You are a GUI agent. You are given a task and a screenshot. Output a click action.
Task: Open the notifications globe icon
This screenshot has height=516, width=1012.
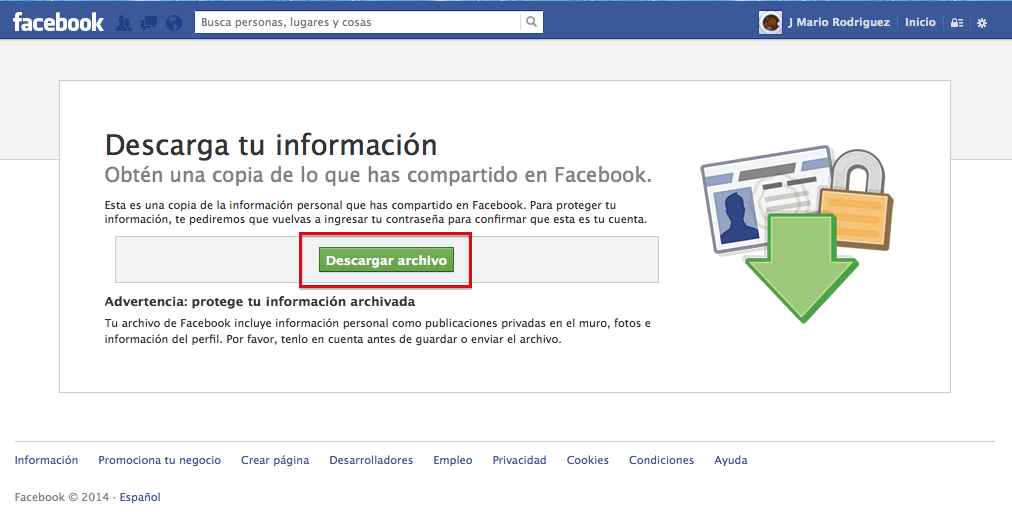(174, 23)
